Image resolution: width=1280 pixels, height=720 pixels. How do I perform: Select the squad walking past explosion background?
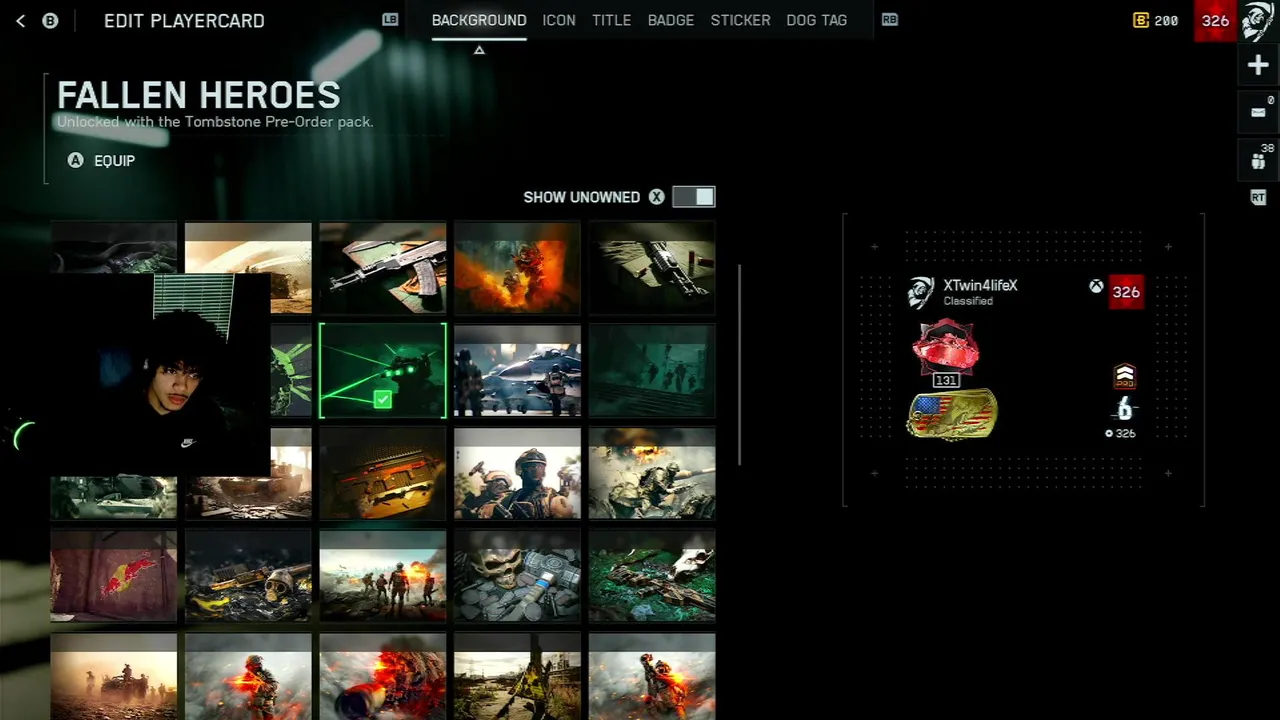pyautogui.click(x=382, y=577)
